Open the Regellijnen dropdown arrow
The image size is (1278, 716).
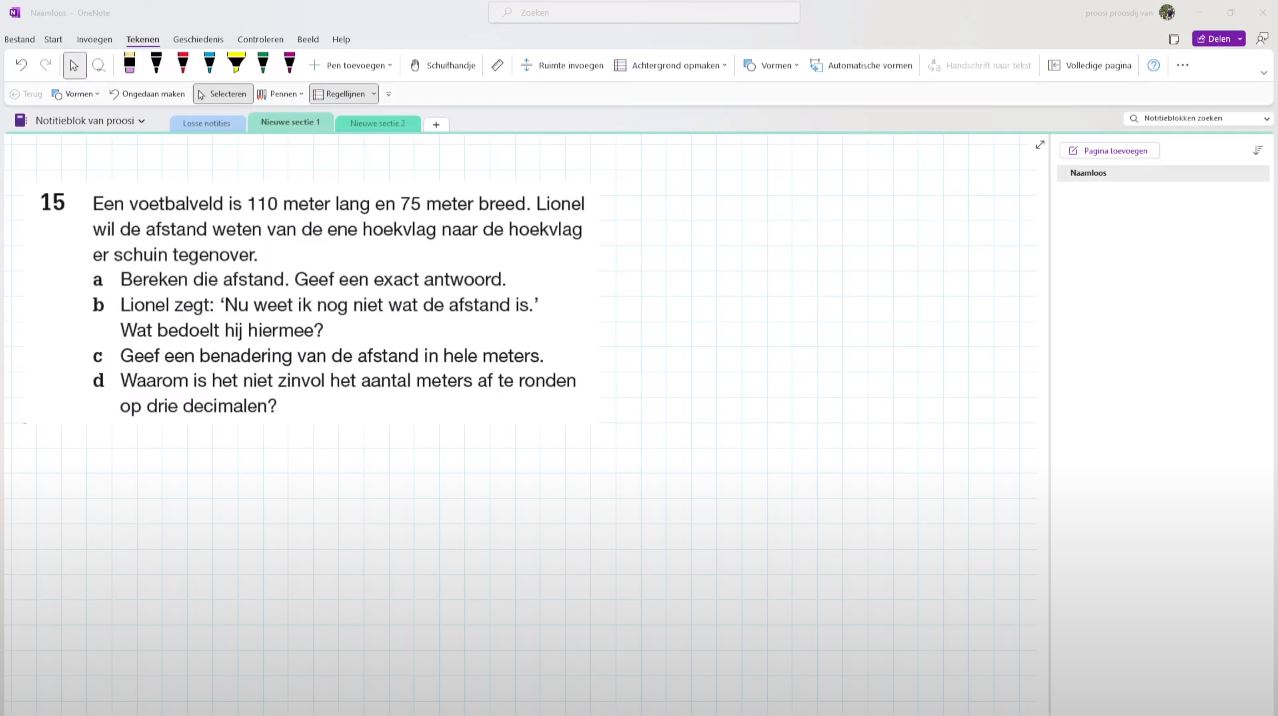coord(374,94)
